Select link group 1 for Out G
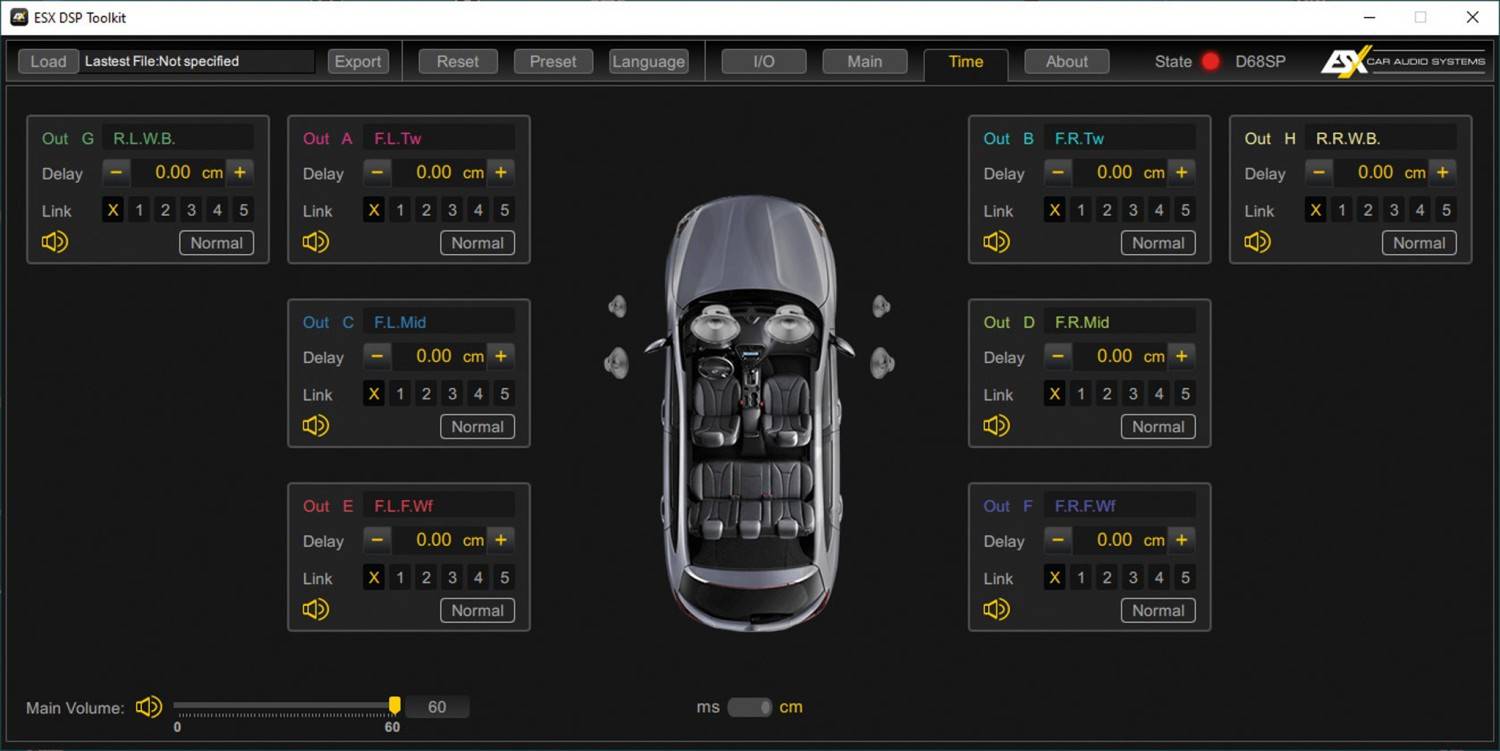 click(139, 210)
